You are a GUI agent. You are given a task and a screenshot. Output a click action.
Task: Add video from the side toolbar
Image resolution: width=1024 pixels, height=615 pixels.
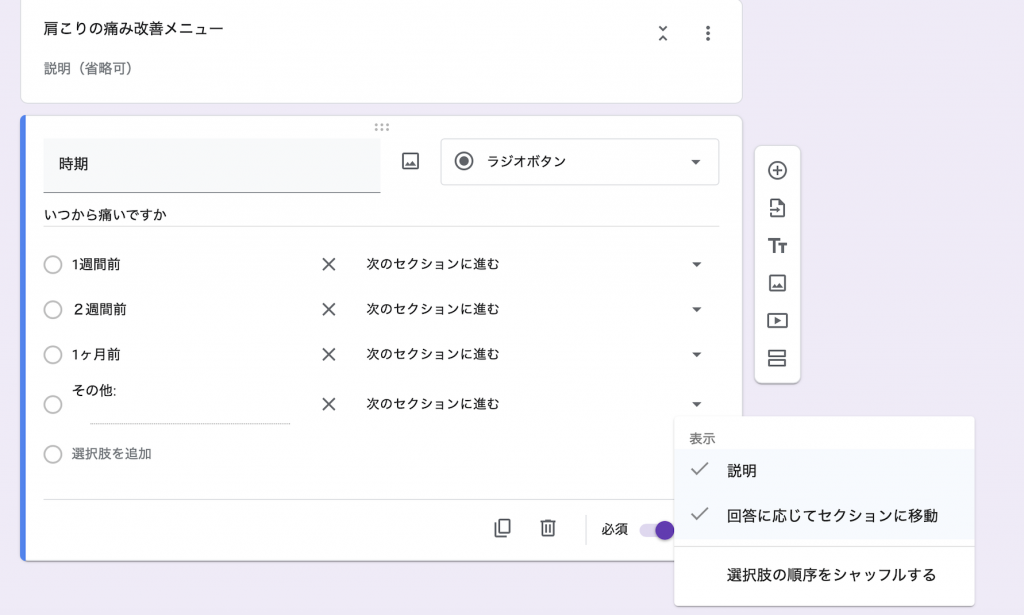pyautogui.click(x=777, y=321)
